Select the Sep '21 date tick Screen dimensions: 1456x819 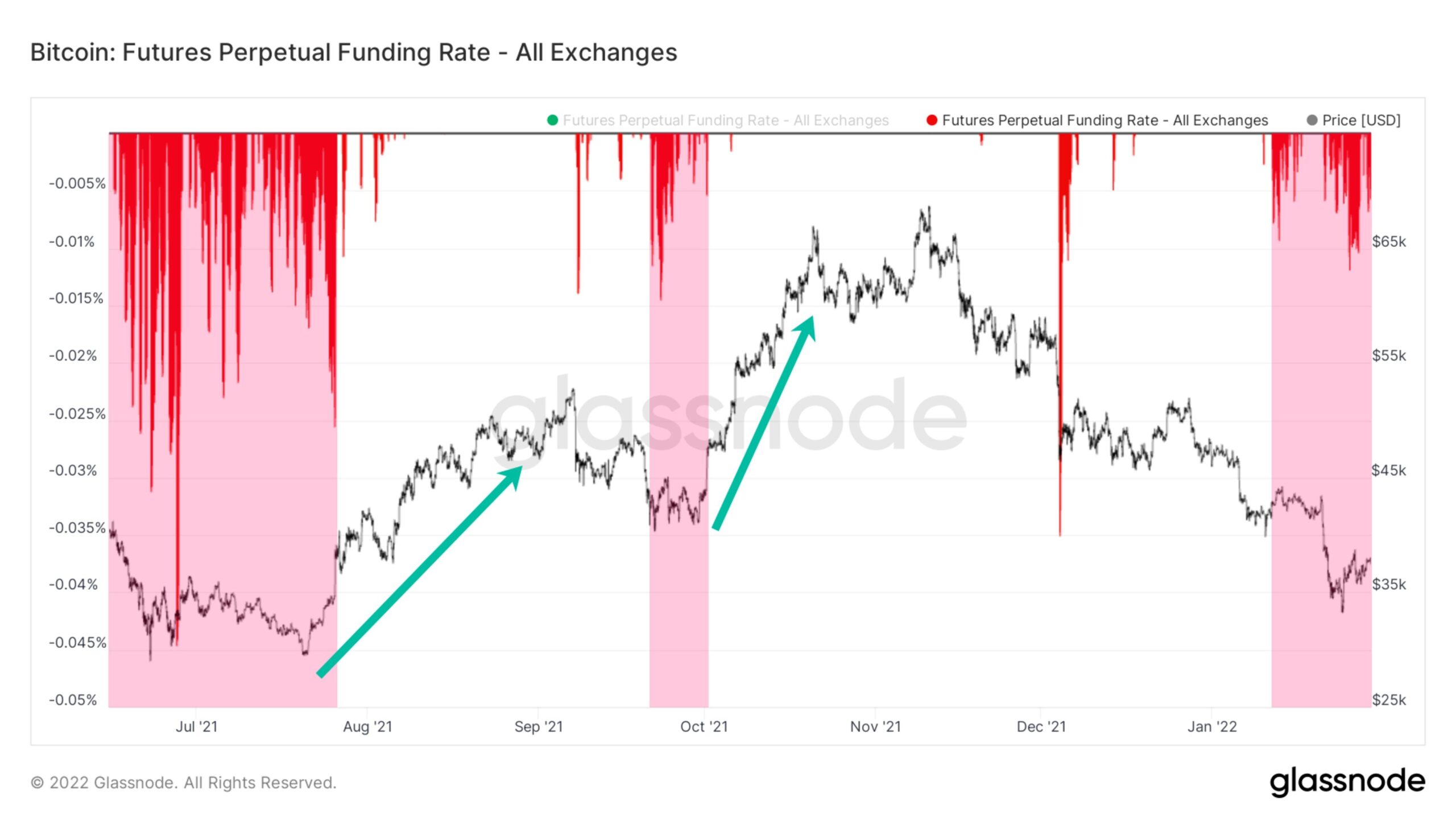pyautogui.click(x=539, y=726)
